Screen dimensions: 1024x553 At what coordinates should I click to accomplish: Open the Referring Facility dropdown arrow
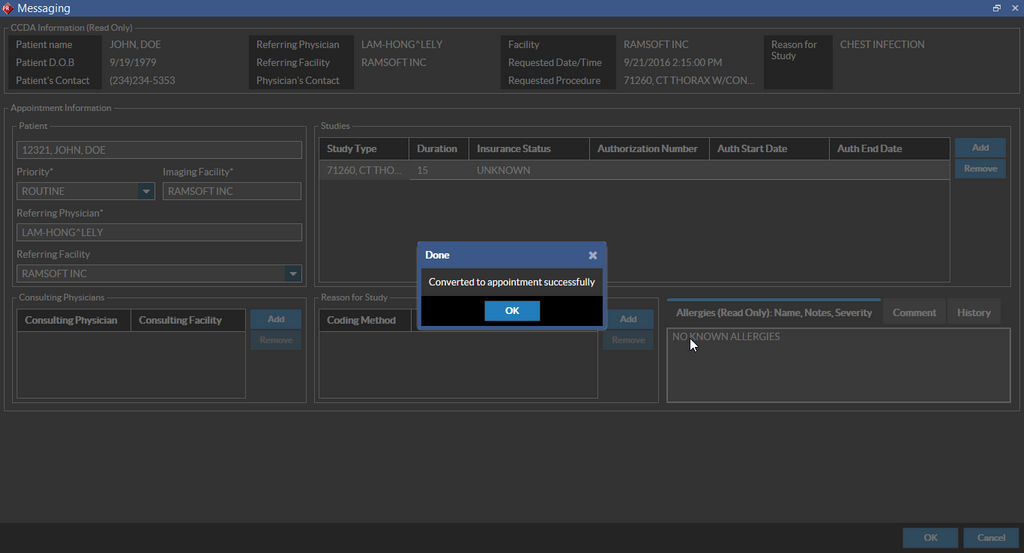point(293,273)
